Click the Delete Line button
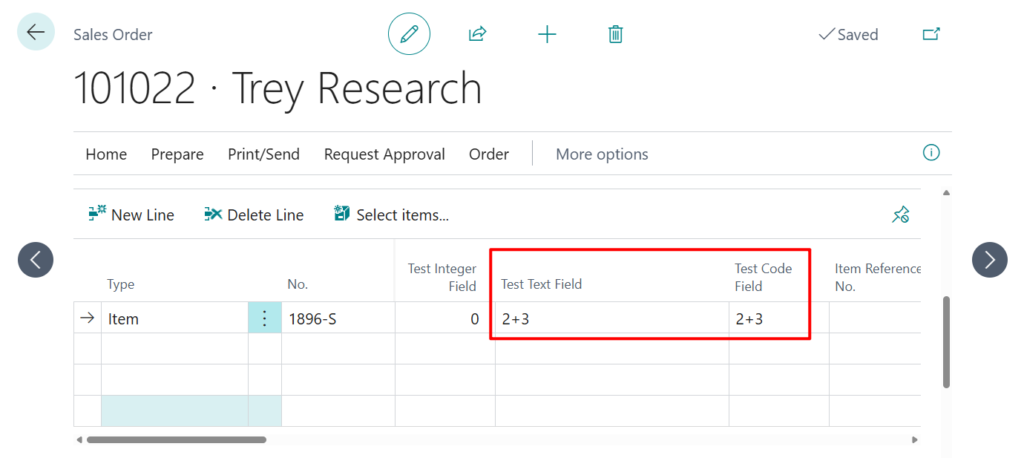The width and height of the screenshot is (1024, 458). point(254,215)
